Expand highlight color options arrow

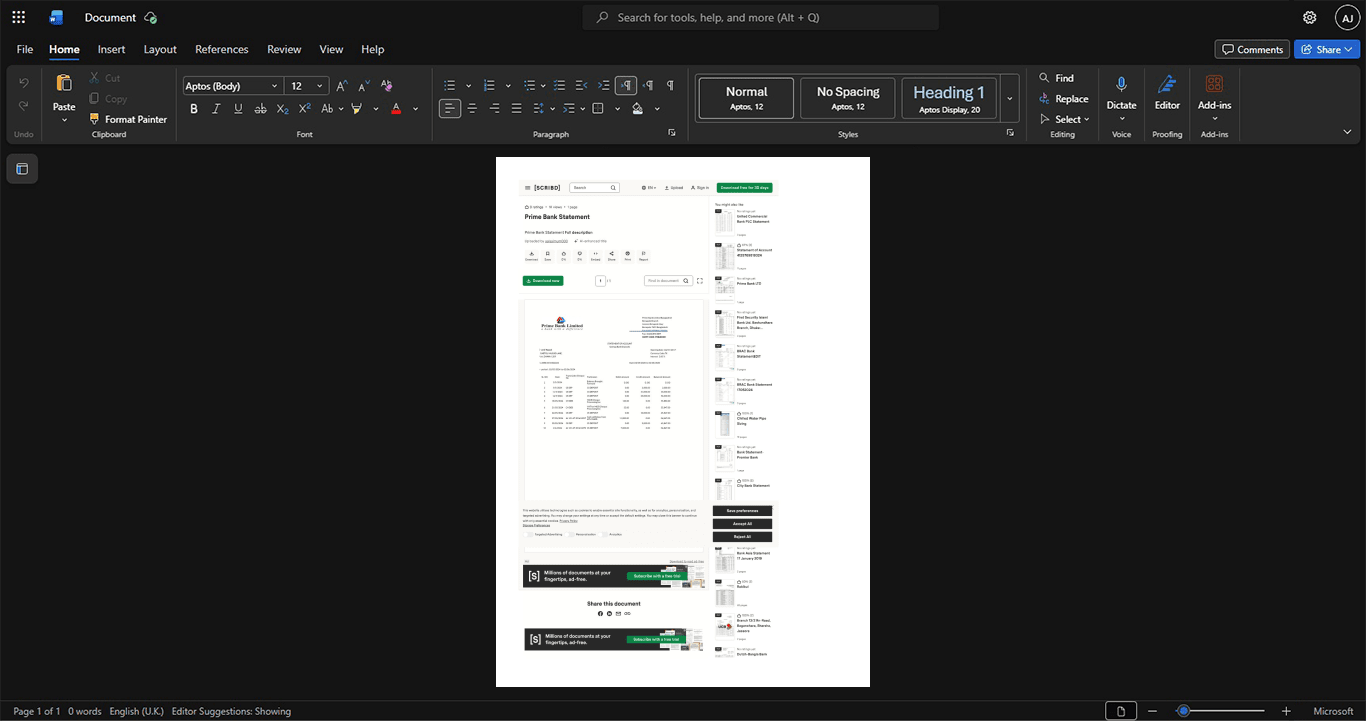(376, 108)
